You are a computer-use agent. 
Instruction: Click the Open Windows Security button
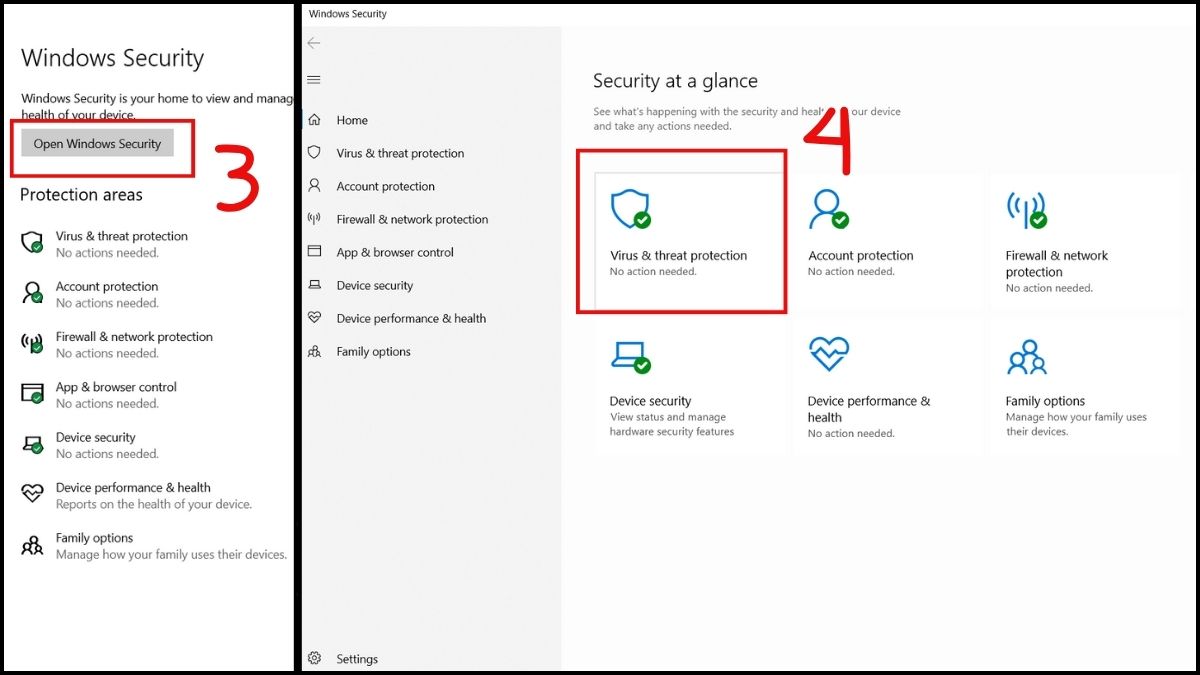coord(96,143)
